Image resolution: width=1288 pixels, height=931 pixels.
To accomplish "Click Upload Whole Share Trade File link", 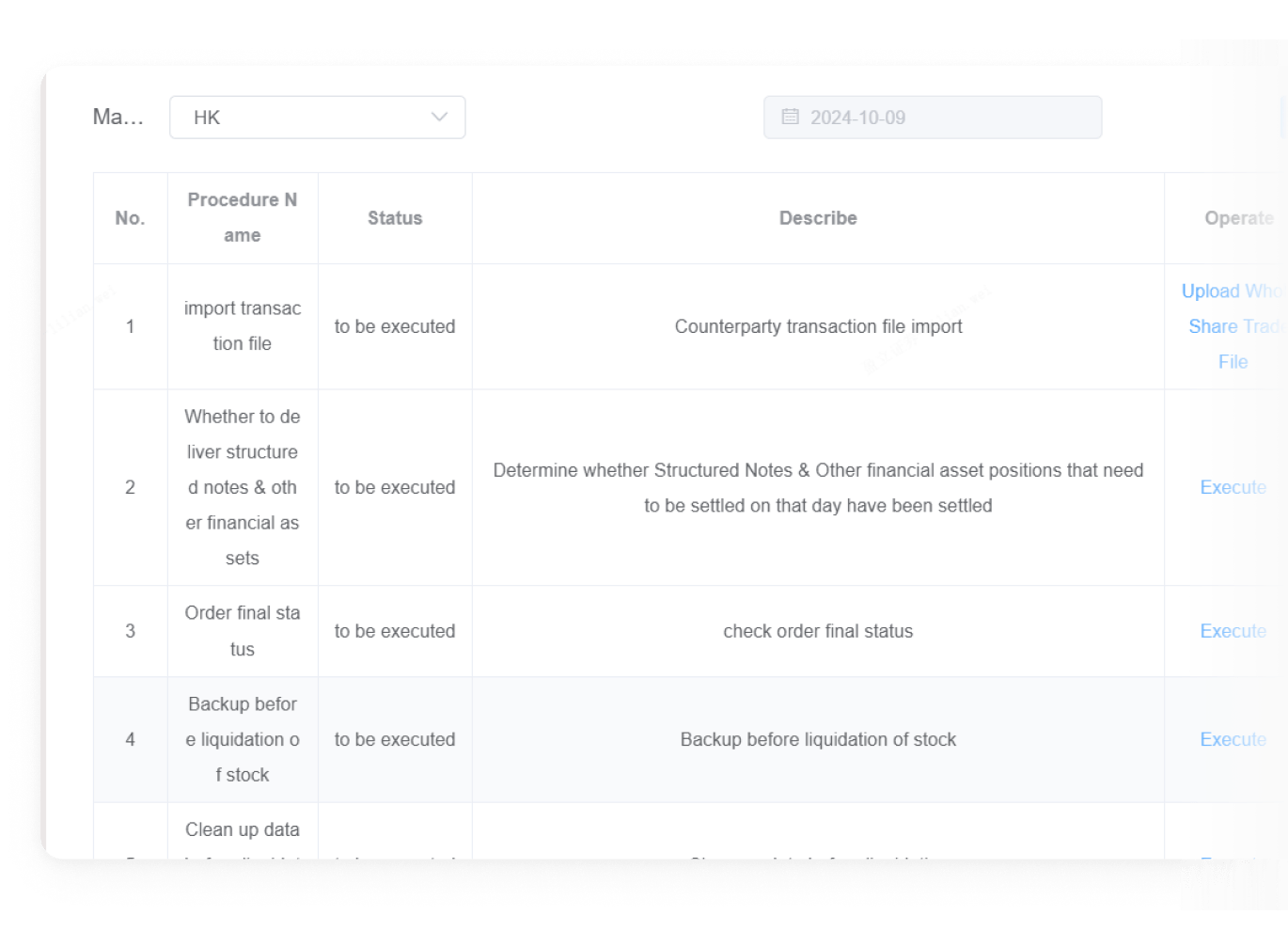I will [1233, 326].
